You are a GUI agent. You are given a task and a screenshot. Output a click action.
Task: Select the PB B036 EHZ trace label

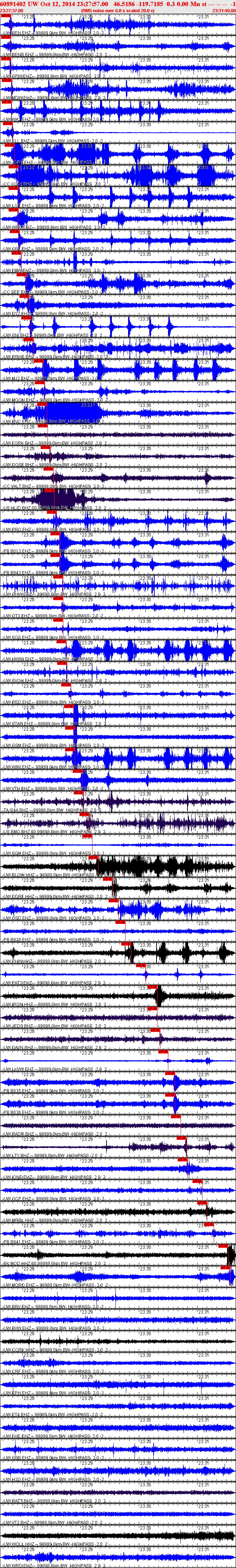click(x=54, y=1112)
